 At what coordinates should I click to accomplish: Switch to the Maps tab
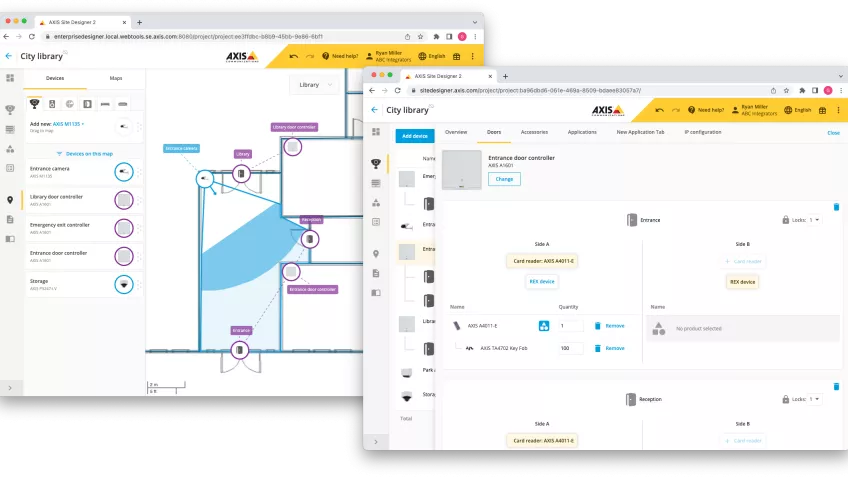116,78
